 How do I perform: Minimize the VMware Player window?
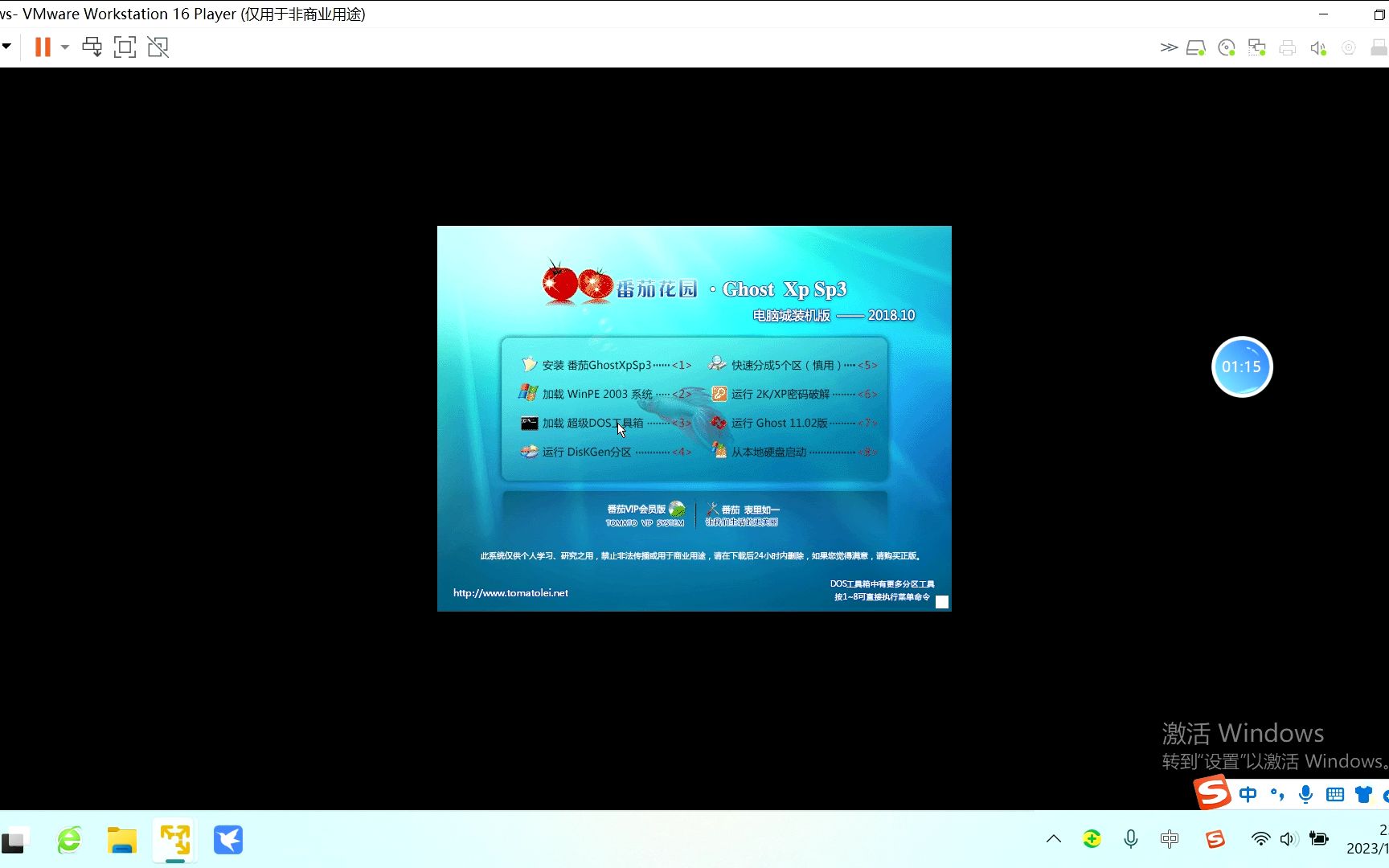pos(1323,14)
